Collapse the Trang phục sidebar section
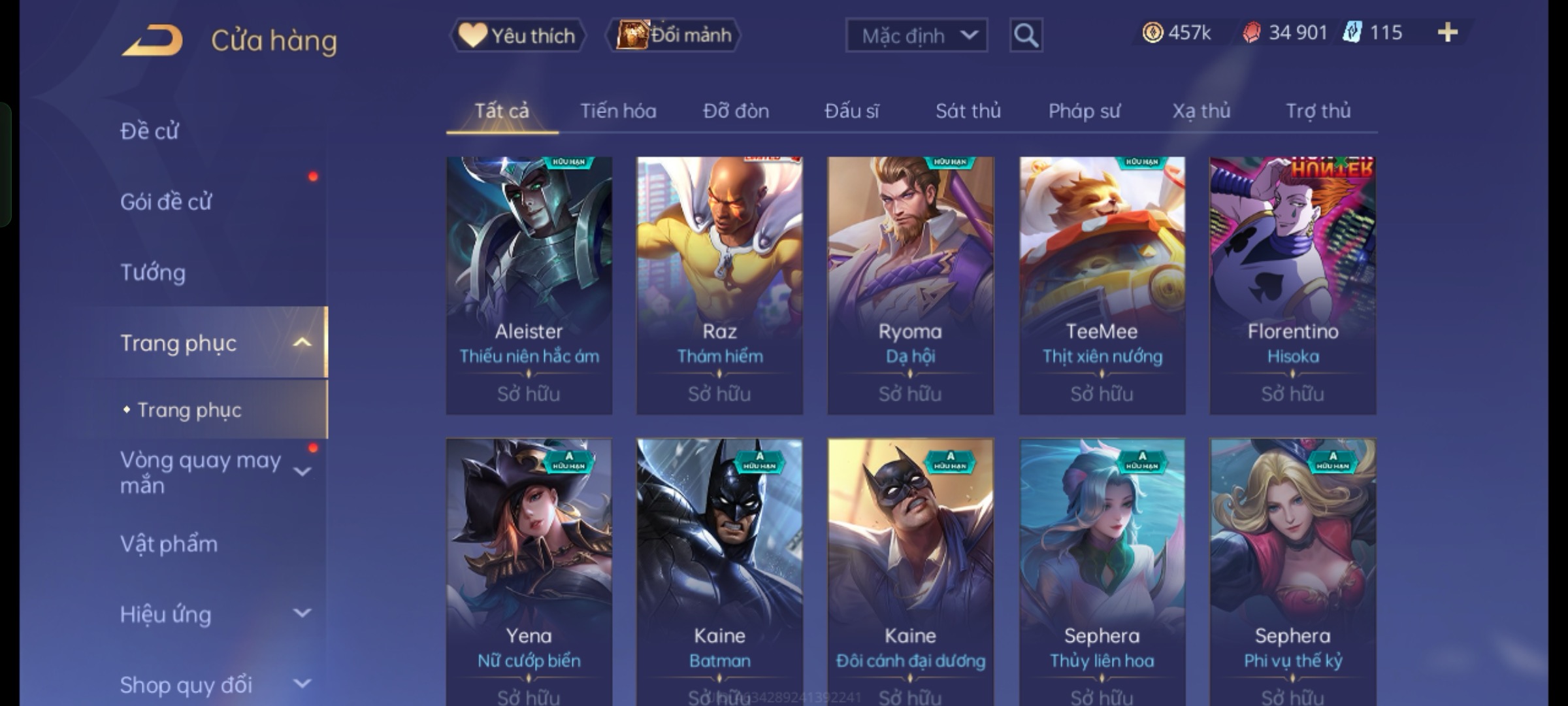Image resolution: width=1568 pixels, height=706 pixels. pos(301,343)
